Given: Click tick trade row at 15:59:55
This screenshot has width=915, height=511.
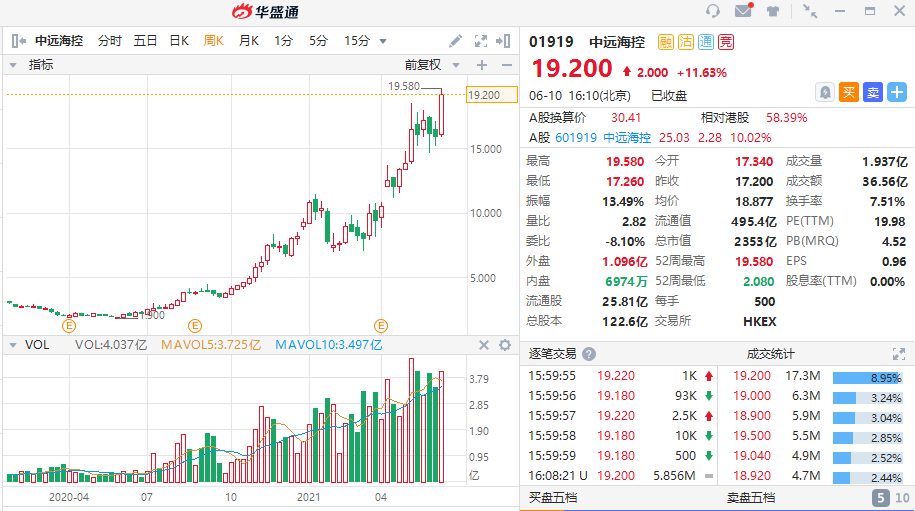Looking at the screenshot, I should pyautogui.click(x=620, y=376).
